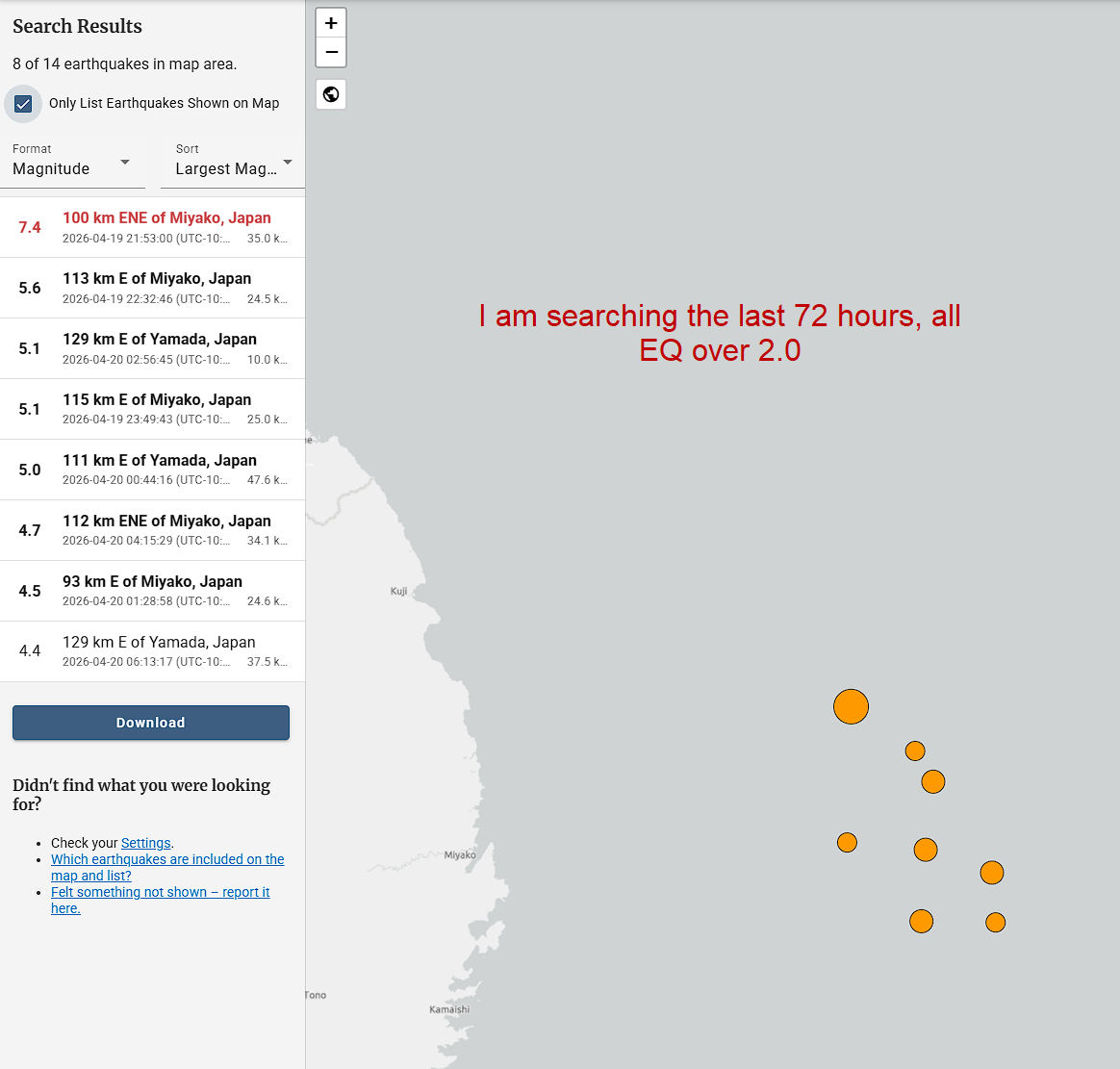Click 'Felt something not shown – report it here' link
Viewport: 1120px width, 1069px height.
(160, 892)
